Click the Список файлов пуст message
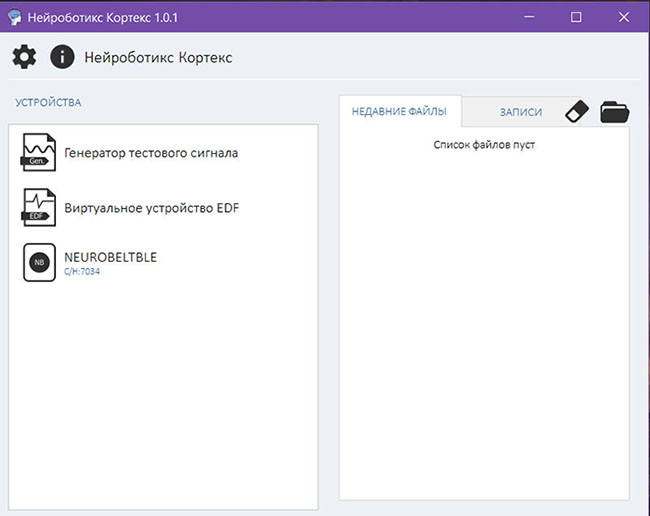This screenshot has height=516, width=650. pos(484,145)
